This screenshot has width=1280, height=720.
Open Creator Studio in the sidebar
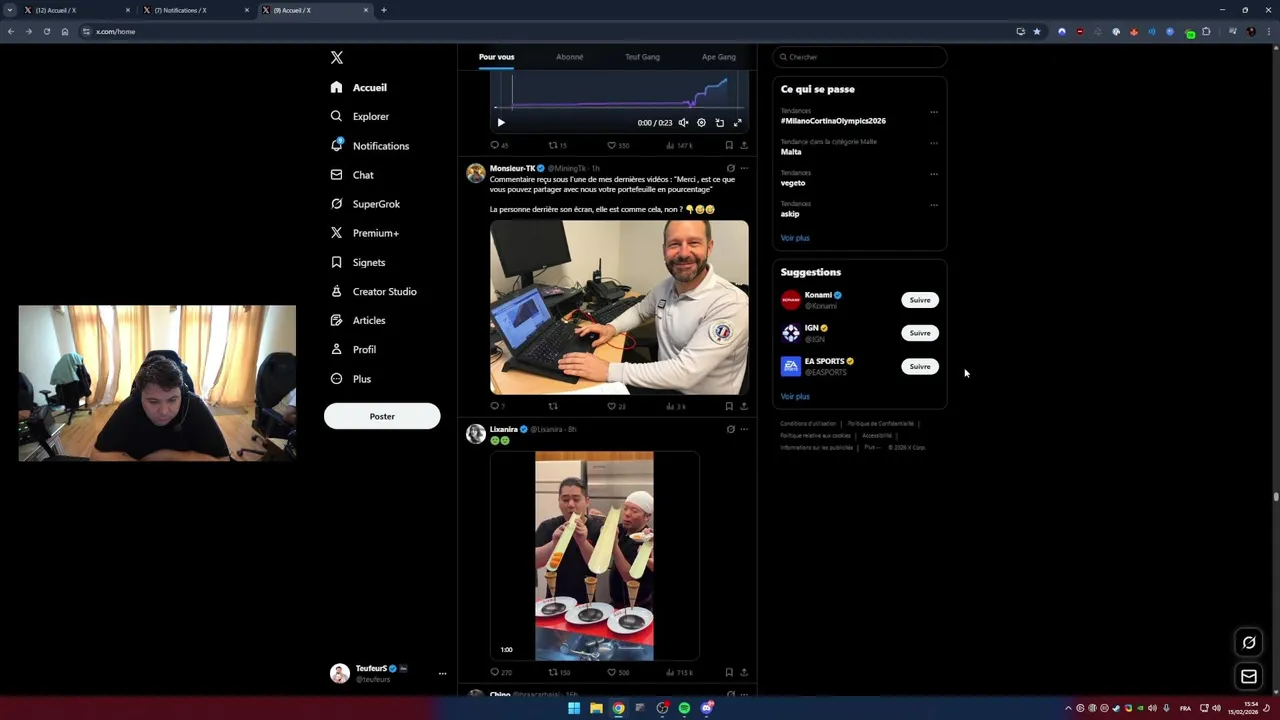(x=373, y=291)
